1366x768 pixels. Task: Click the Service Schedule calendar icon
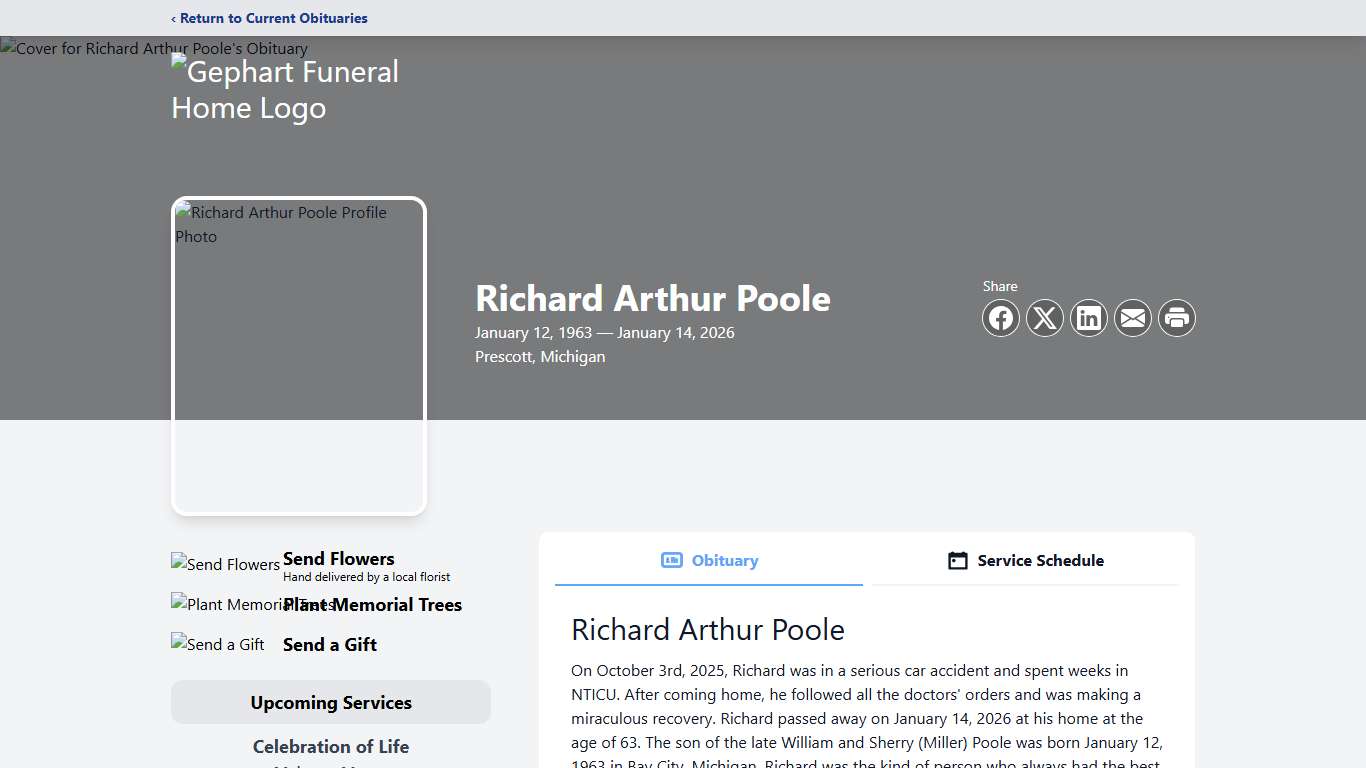click(957, 560)
